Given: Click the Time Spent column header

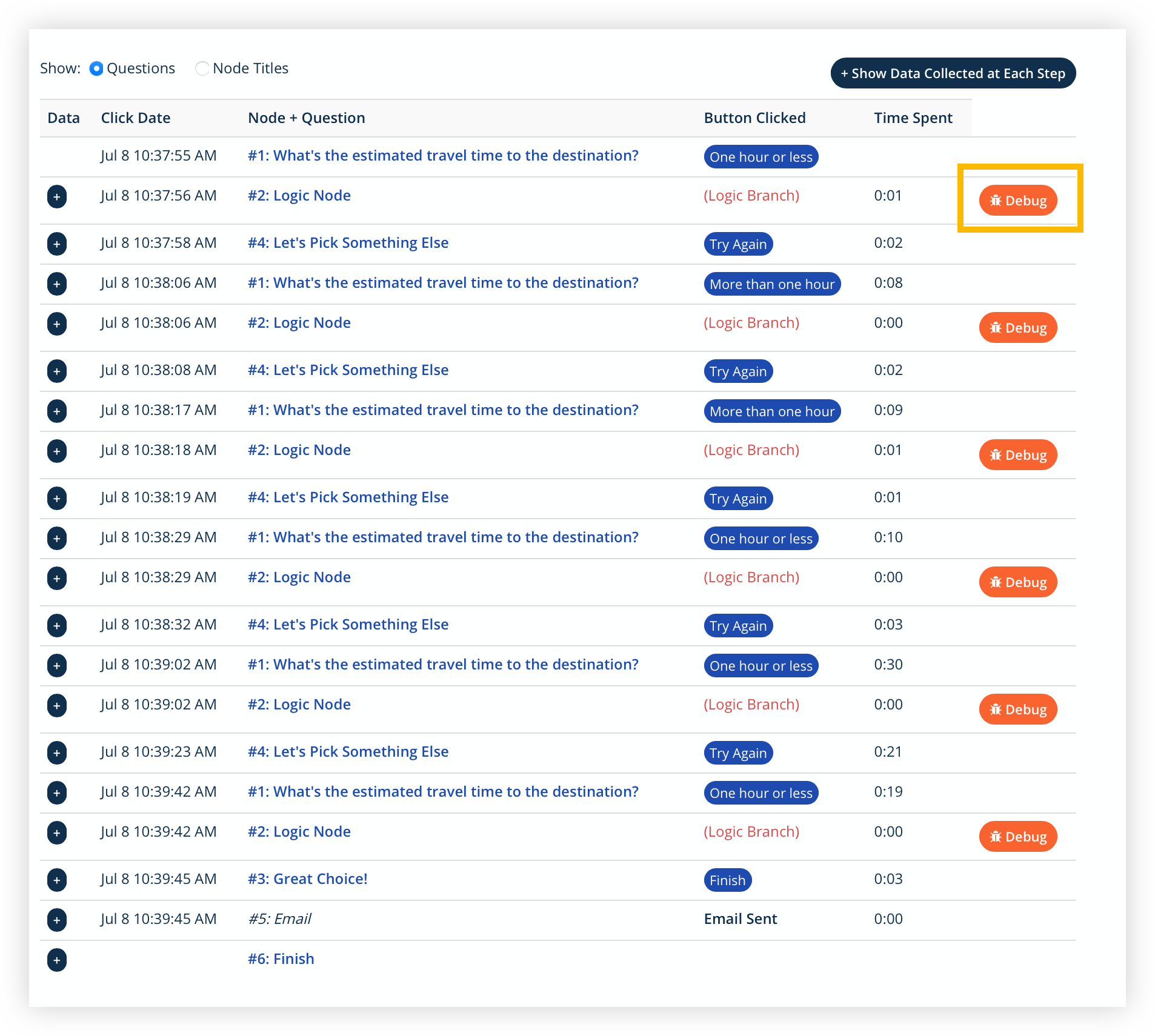Looking at the screenshot, I should tap(913, 118).
